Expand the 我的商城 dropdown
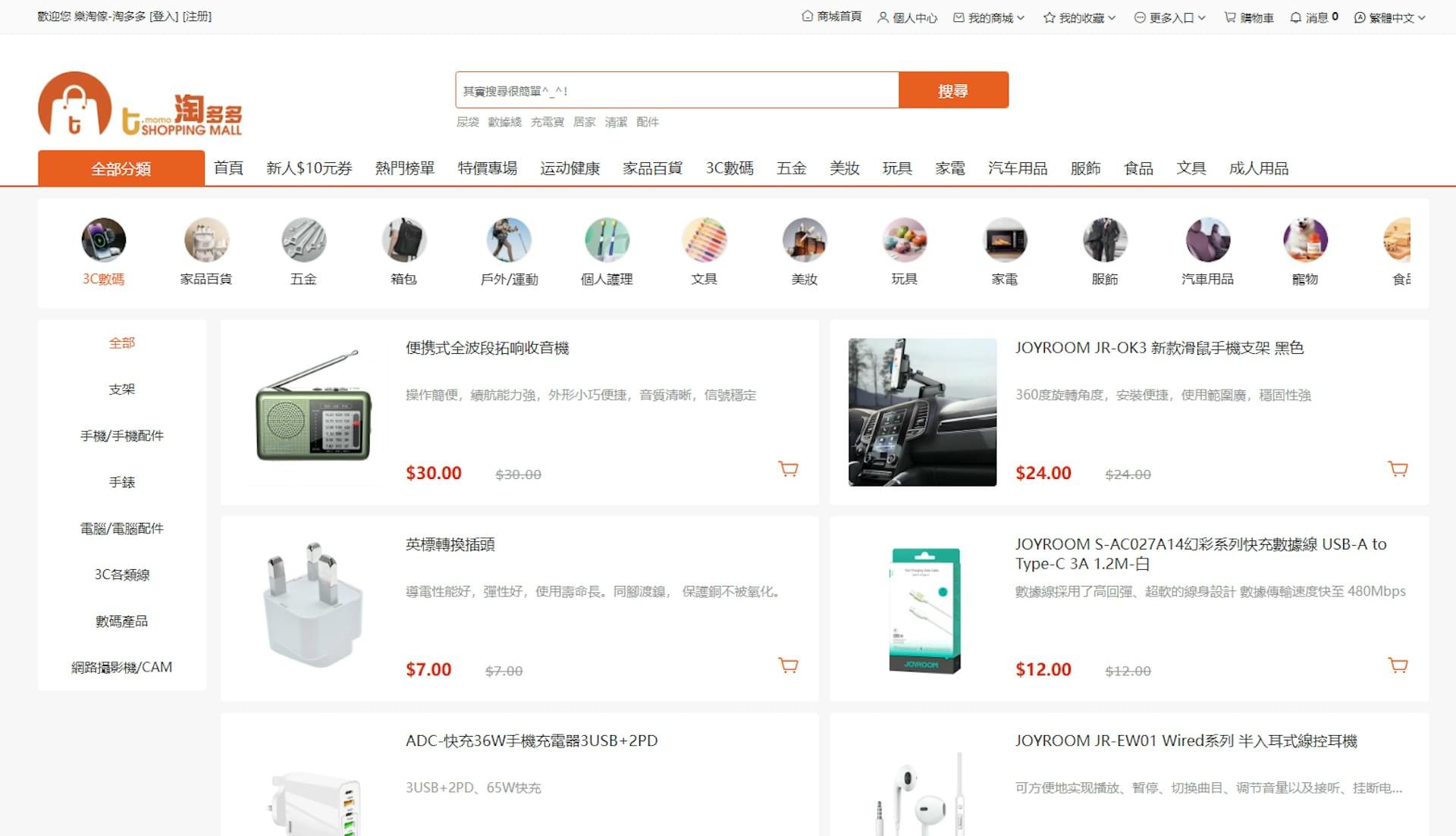 click(989, 17)
